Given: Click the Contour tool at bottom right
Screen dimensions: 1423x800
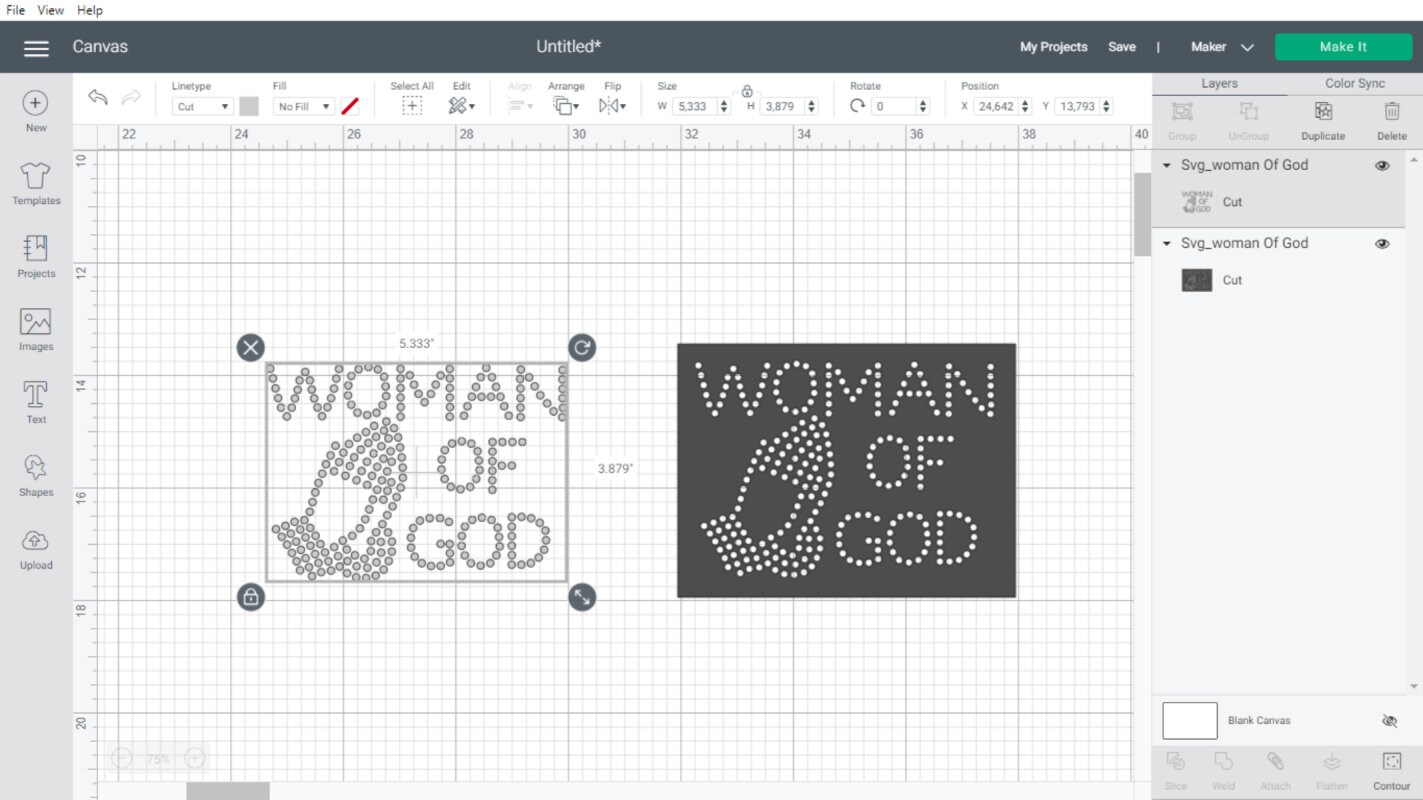Looking at the screenshot, I should 1391,768.
